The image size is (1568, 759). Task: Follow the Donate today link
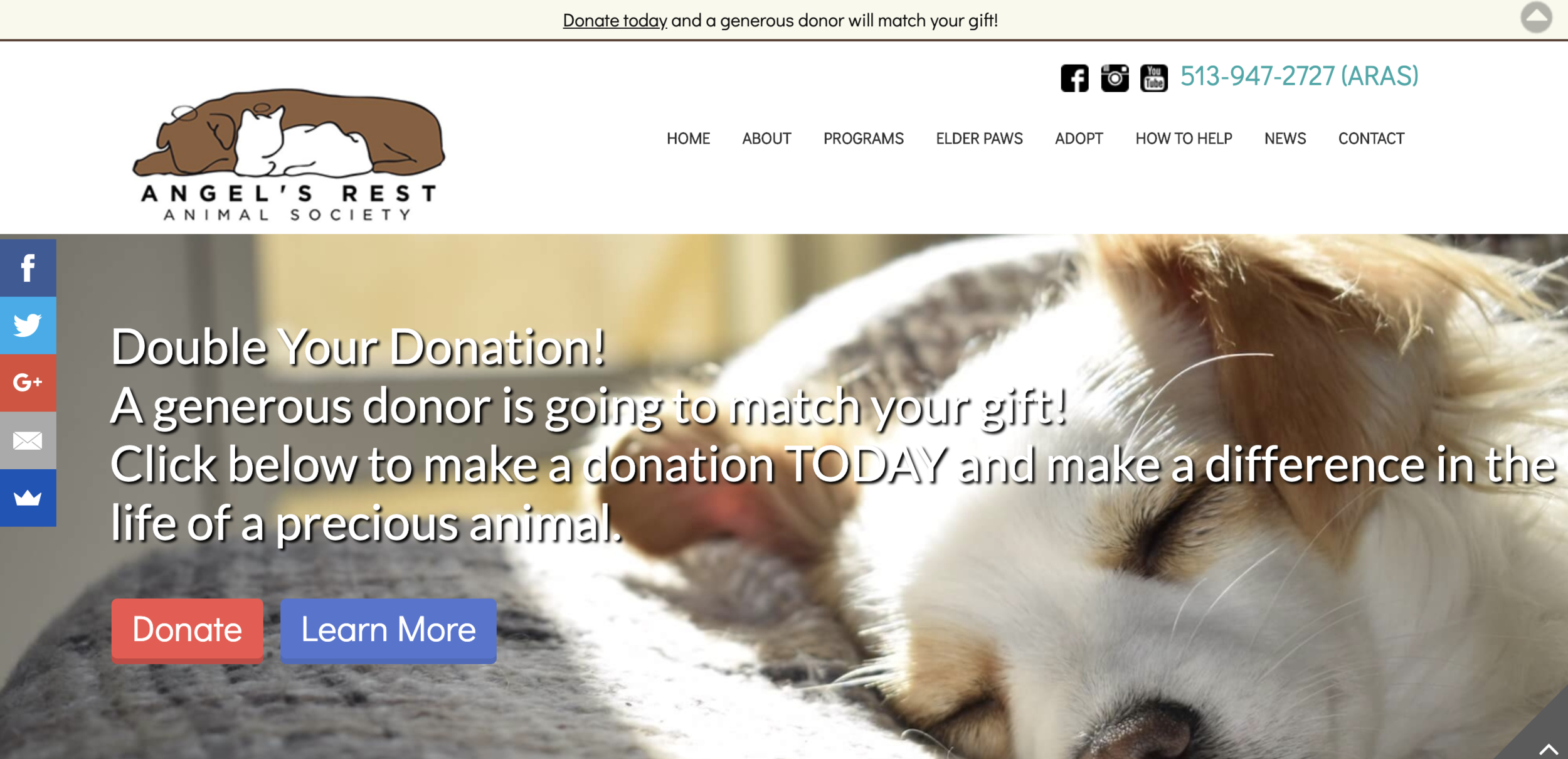click(x=615, y=21)
